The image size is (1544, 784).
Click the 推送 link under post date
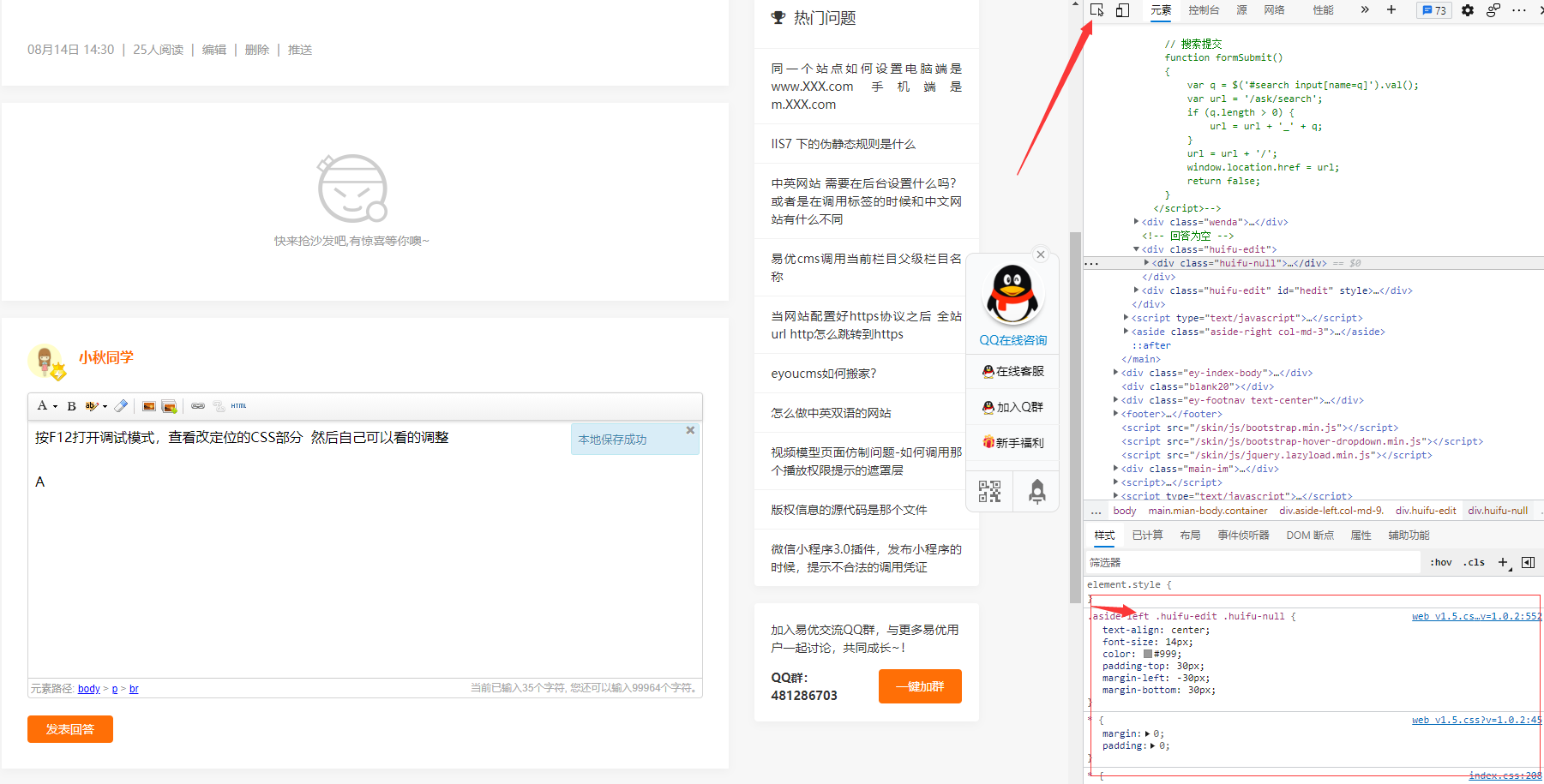coord(300,50)
